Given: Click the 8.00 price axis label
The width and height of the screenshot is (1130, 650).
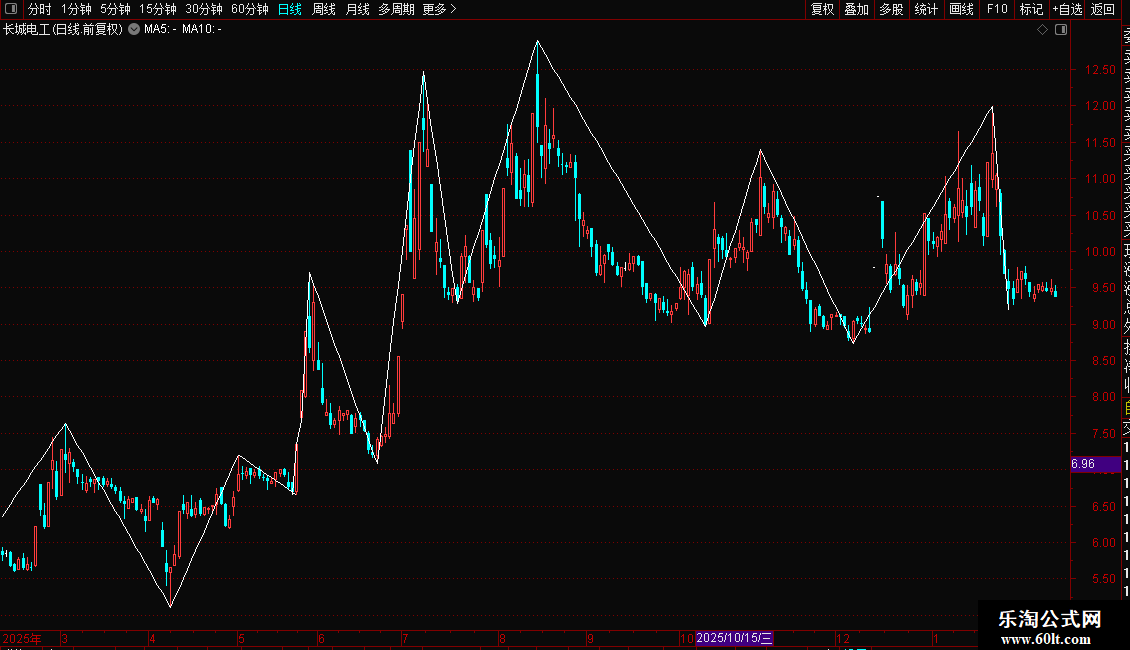Looking at the screenshot, I should pyautogui.click(x=1103, y=397).
